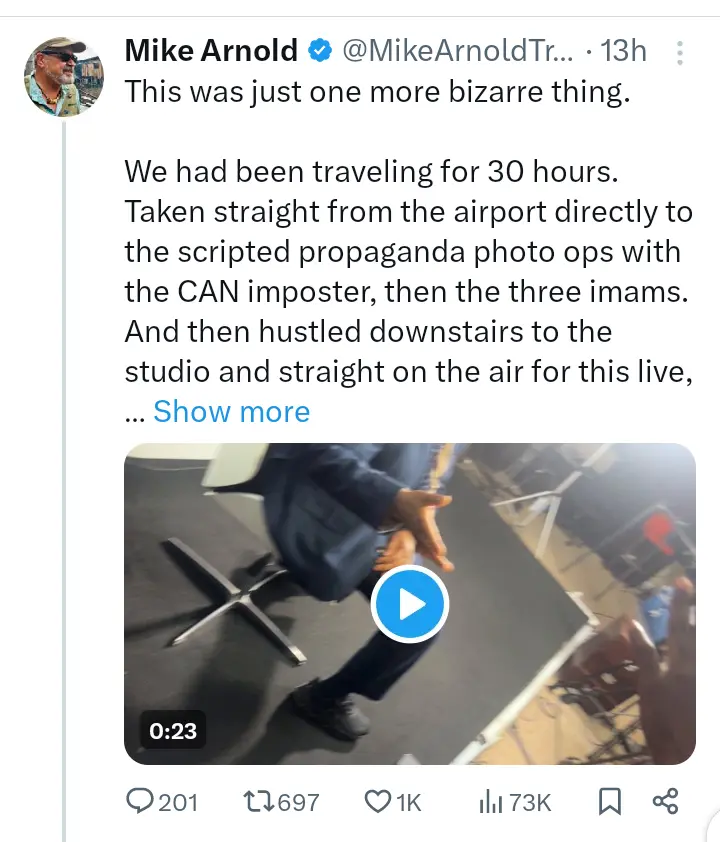Click the 697 reposts count
Image resolution: width=720 pixels, height=842 pixels.
[x=296, y=802]
